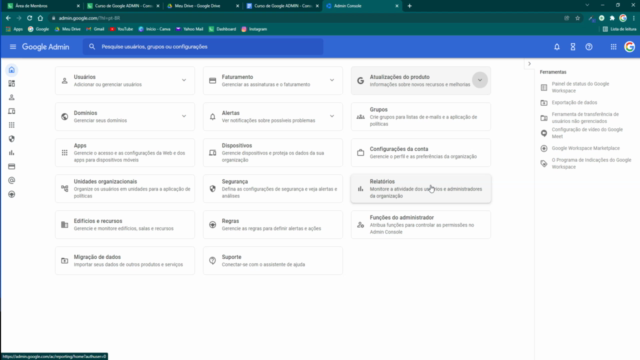Click the search magnifier icon
The width and height of the screenshot is (640, 360).
tap(92, 47)
